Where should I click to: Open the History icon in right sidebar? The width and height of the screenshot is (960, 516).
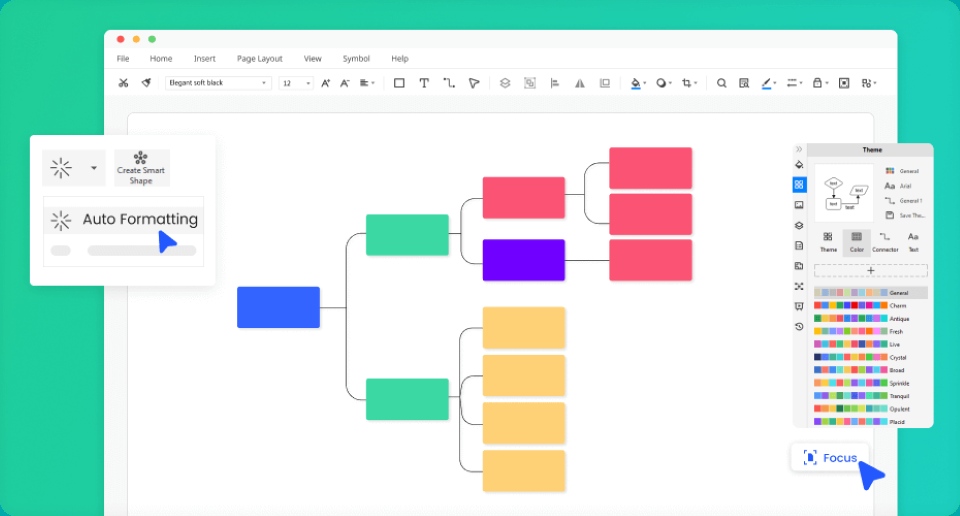[x=799, y=326]
